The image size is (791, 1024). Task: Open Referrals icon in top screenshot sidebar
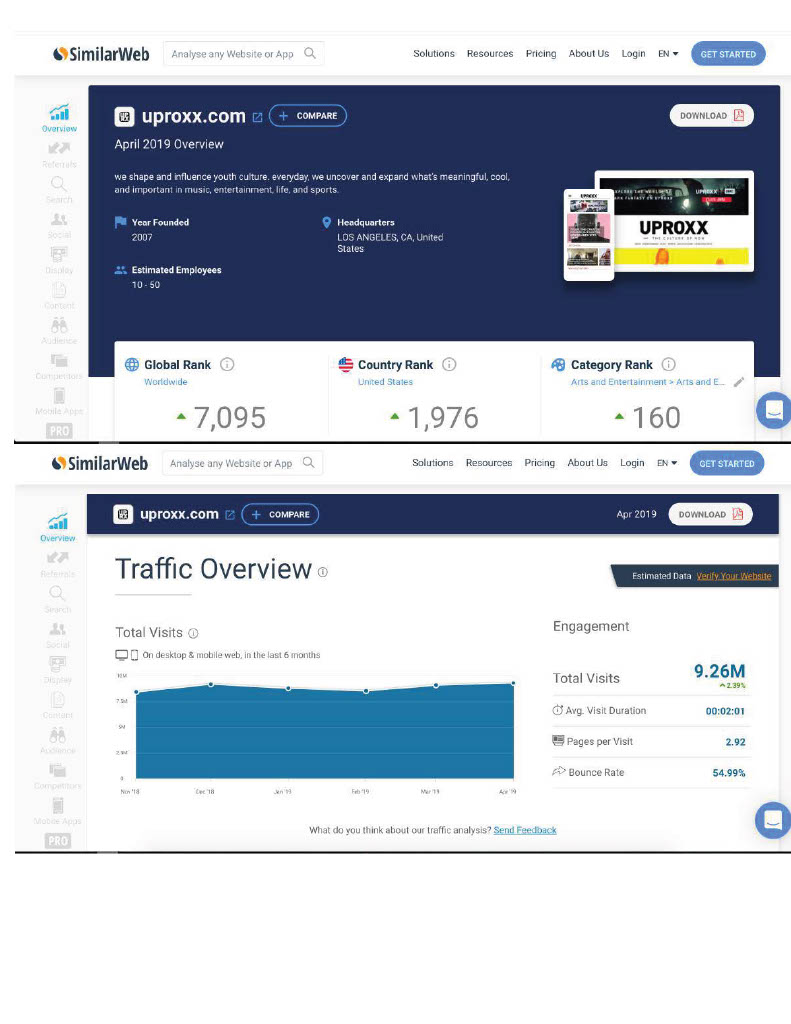(x=59, y=148)
